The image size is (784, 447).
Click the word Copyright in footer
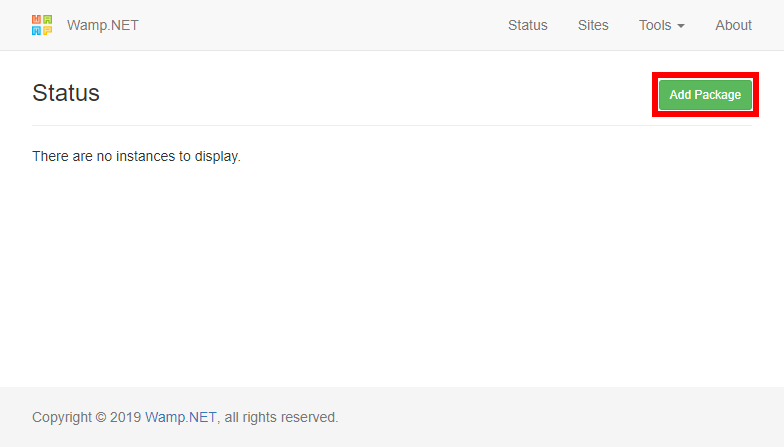(62, 418)
